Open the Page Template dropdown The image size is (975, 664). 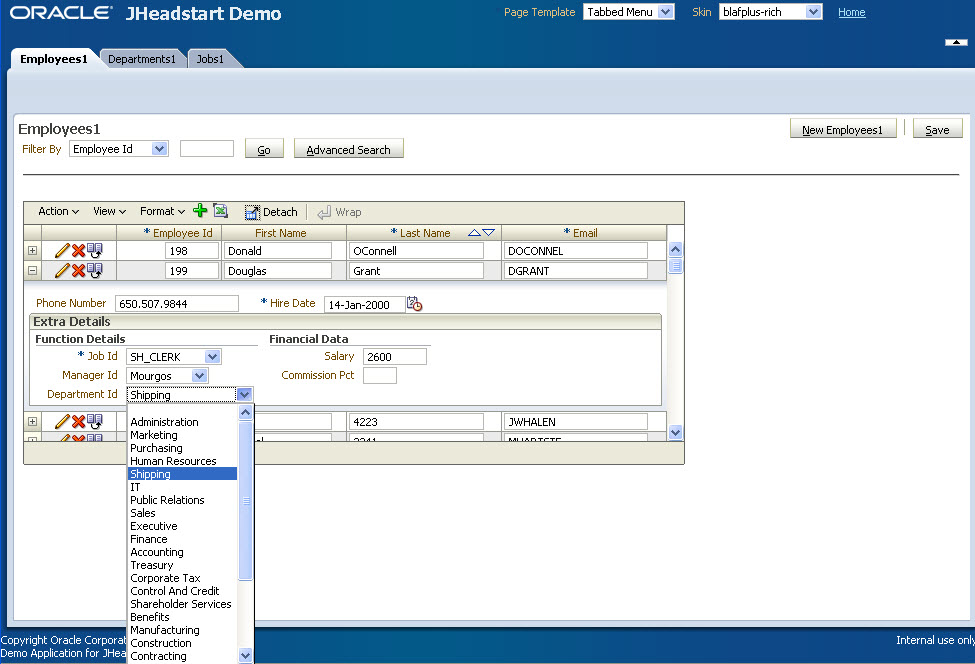click(x=629, y=12)
